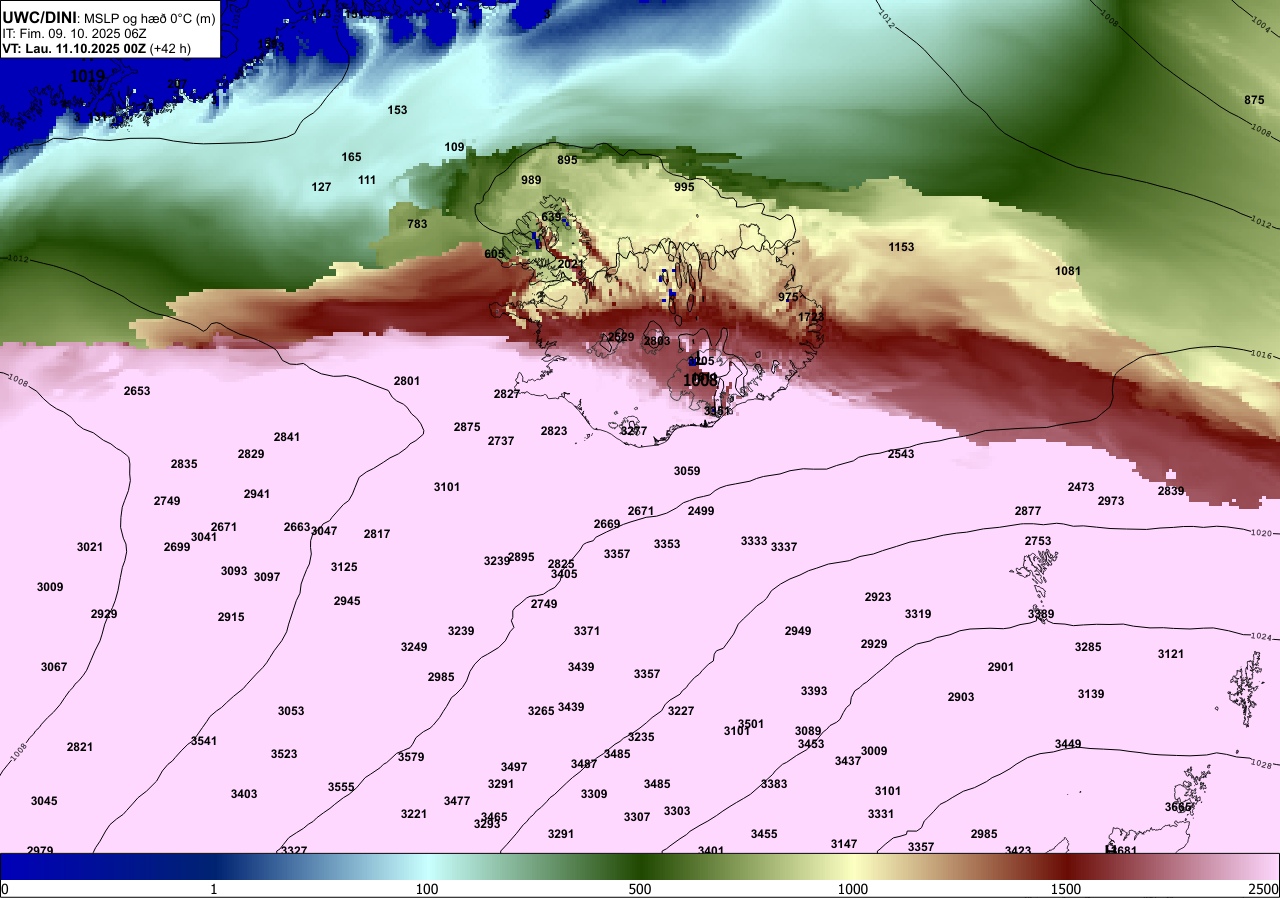Click the map value 875

[1254, 100]
